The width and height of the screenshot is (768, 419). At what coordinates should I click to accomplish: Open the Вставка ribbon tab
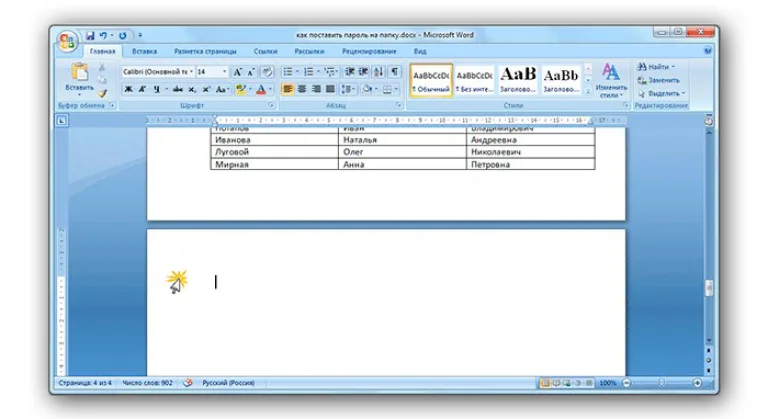coord(144,51)
